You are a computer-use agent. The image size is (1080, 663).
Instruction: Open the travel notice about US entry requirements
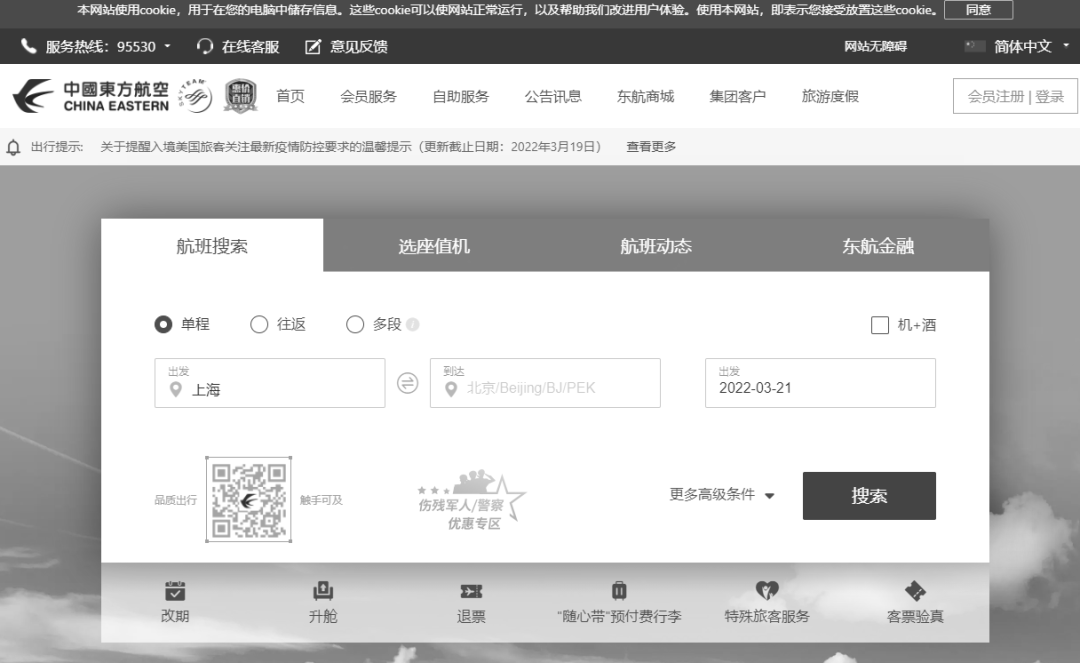pos(351,147)
